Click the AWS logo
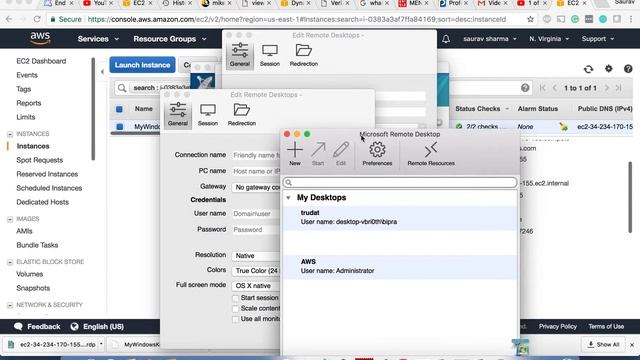Image resolution: width=640 pixels, height=360 pixels. click(x=40, y=38)
